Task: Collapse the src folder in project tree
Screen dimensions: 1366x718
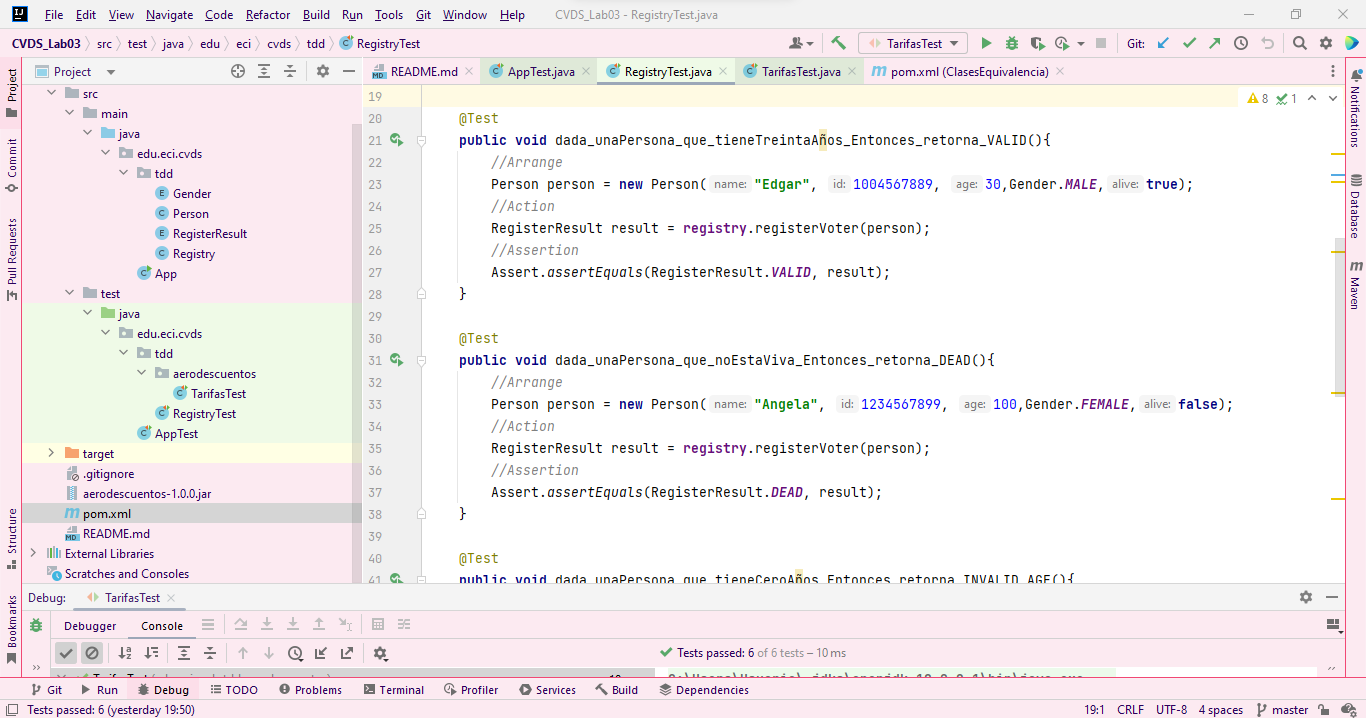Action: tap(51, 93)
